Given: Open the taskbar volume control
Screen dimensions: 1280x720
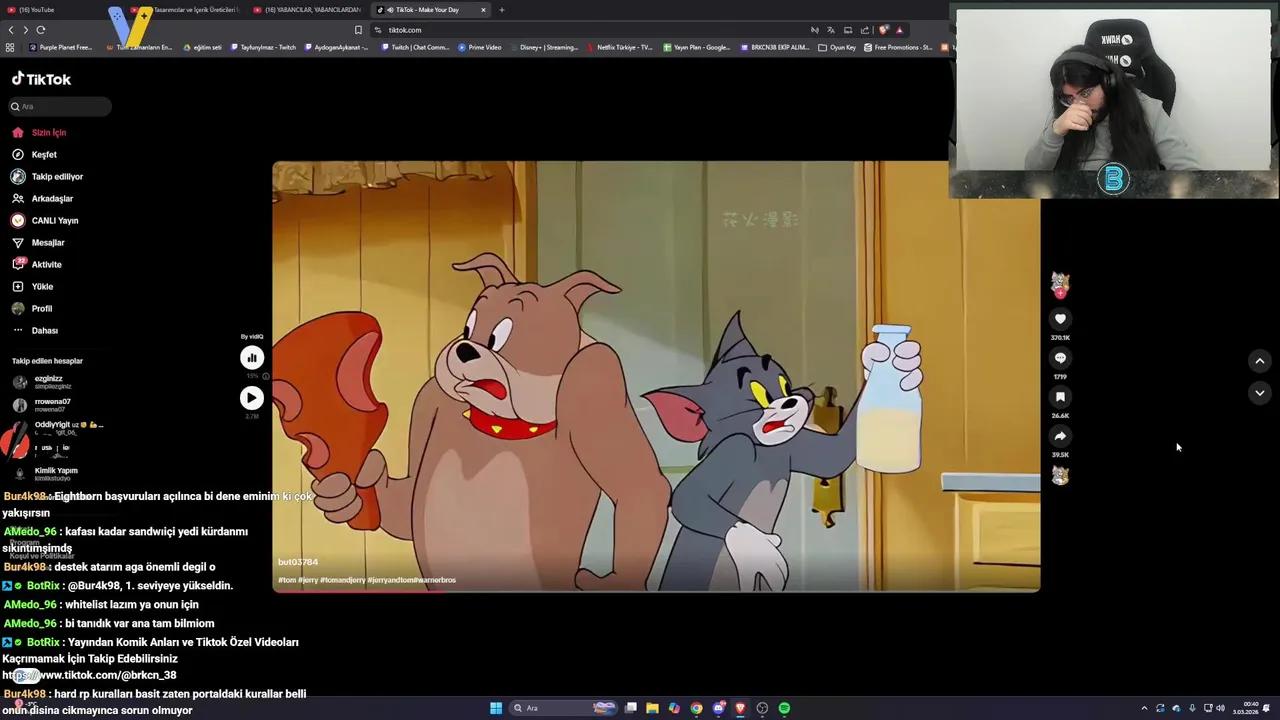Looking at the screenshot, I should 1220,708.
